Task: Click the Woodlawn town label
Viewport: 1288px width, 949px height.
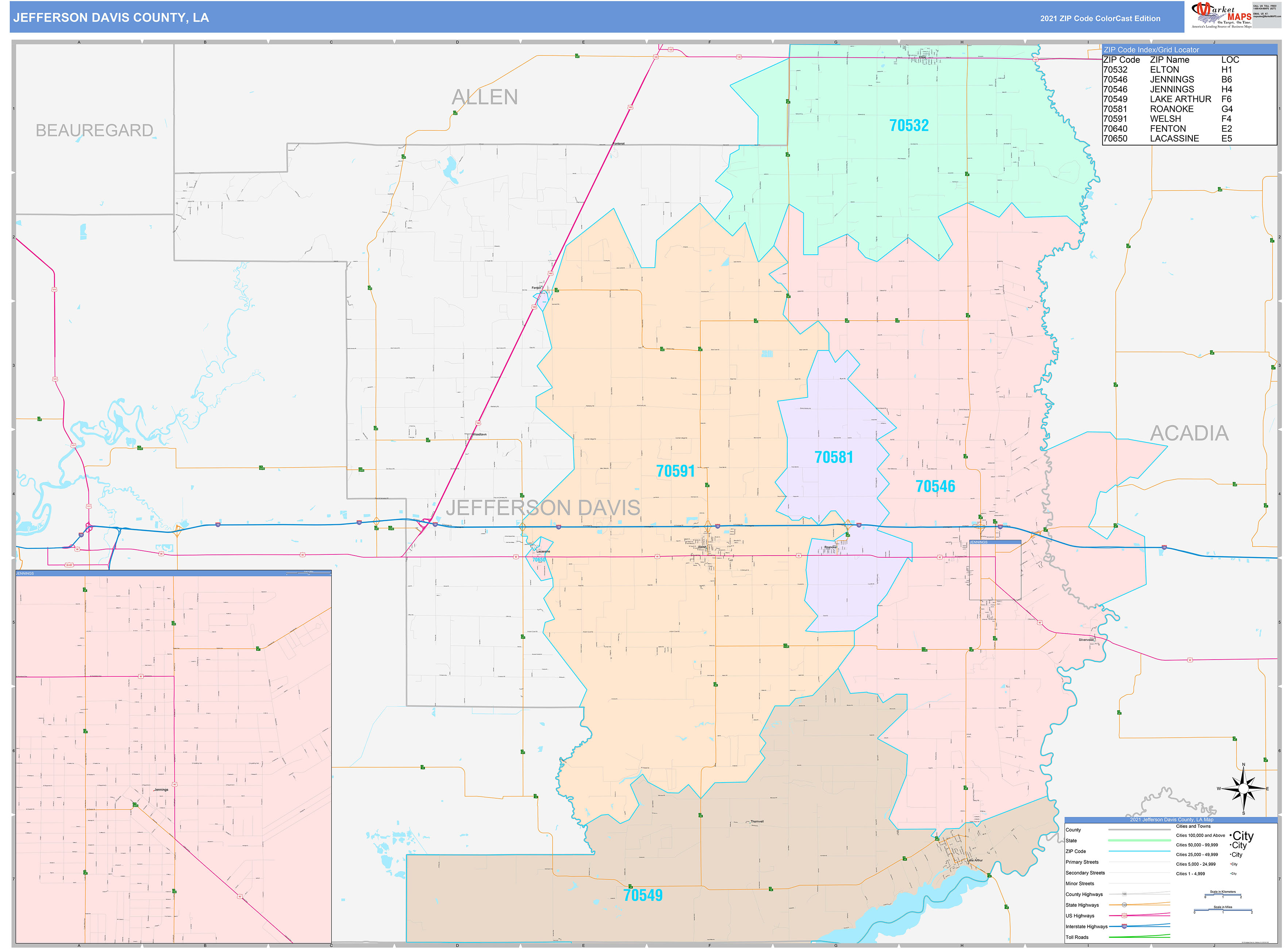Action: 480,434
